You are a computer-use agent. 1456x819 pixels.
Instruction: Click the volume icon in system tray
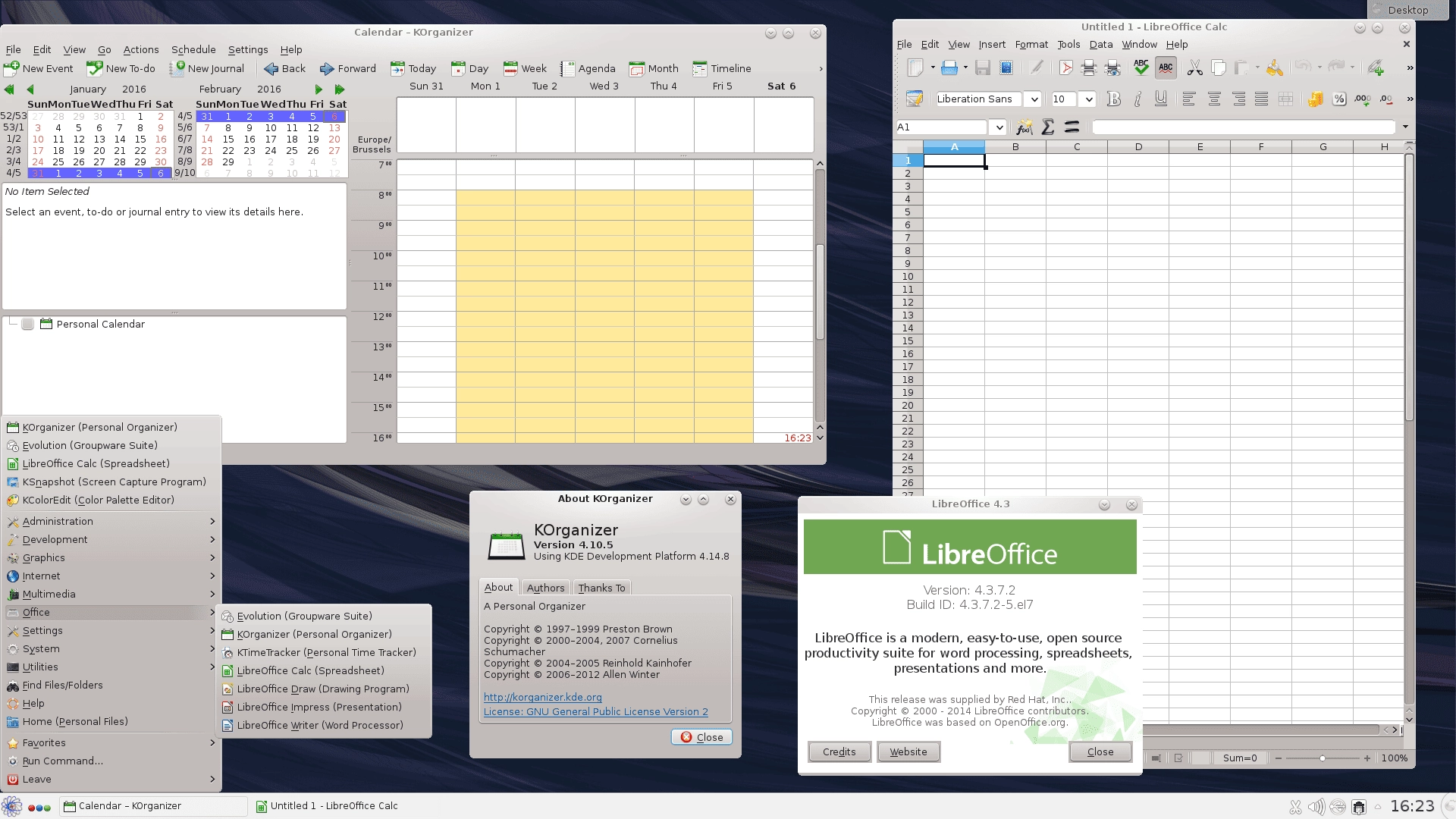click(x=1316, y=807)
